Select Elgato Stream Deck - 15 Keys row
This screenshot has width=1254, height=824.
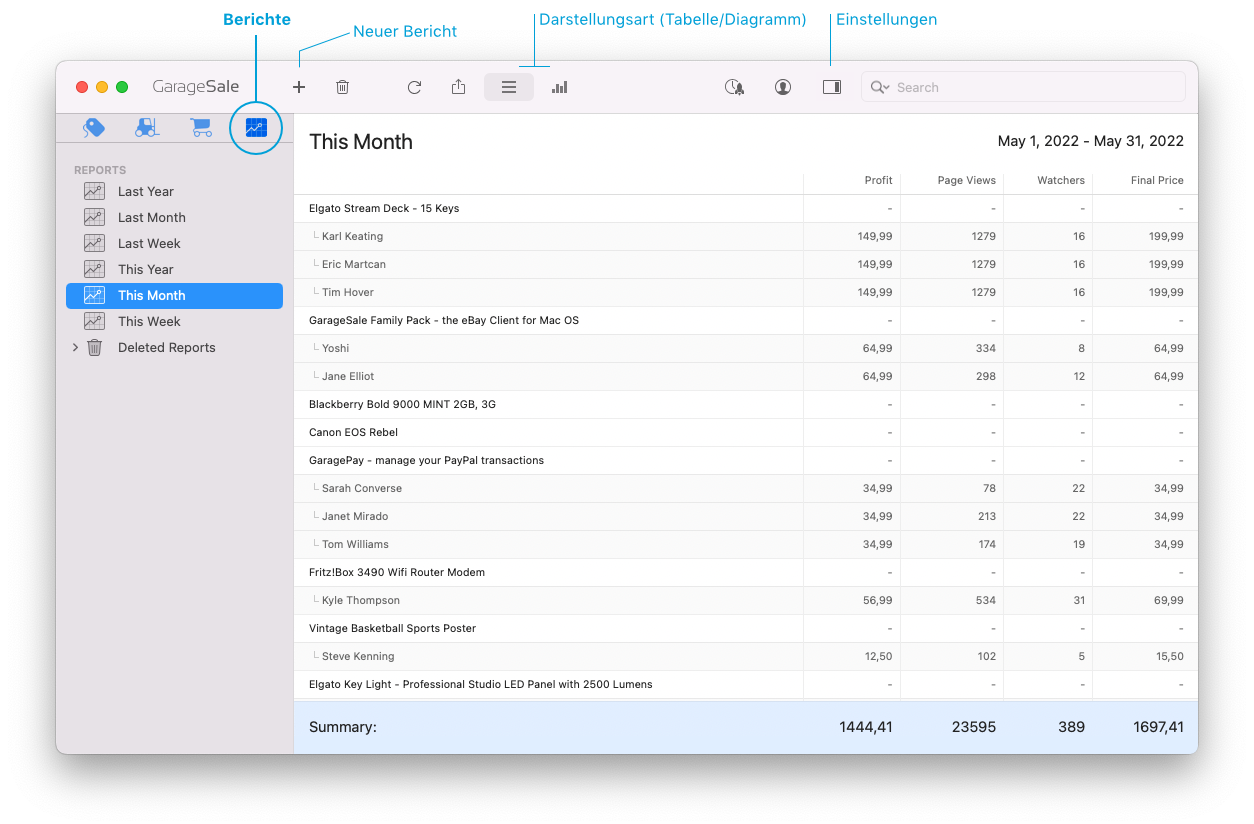745,208
